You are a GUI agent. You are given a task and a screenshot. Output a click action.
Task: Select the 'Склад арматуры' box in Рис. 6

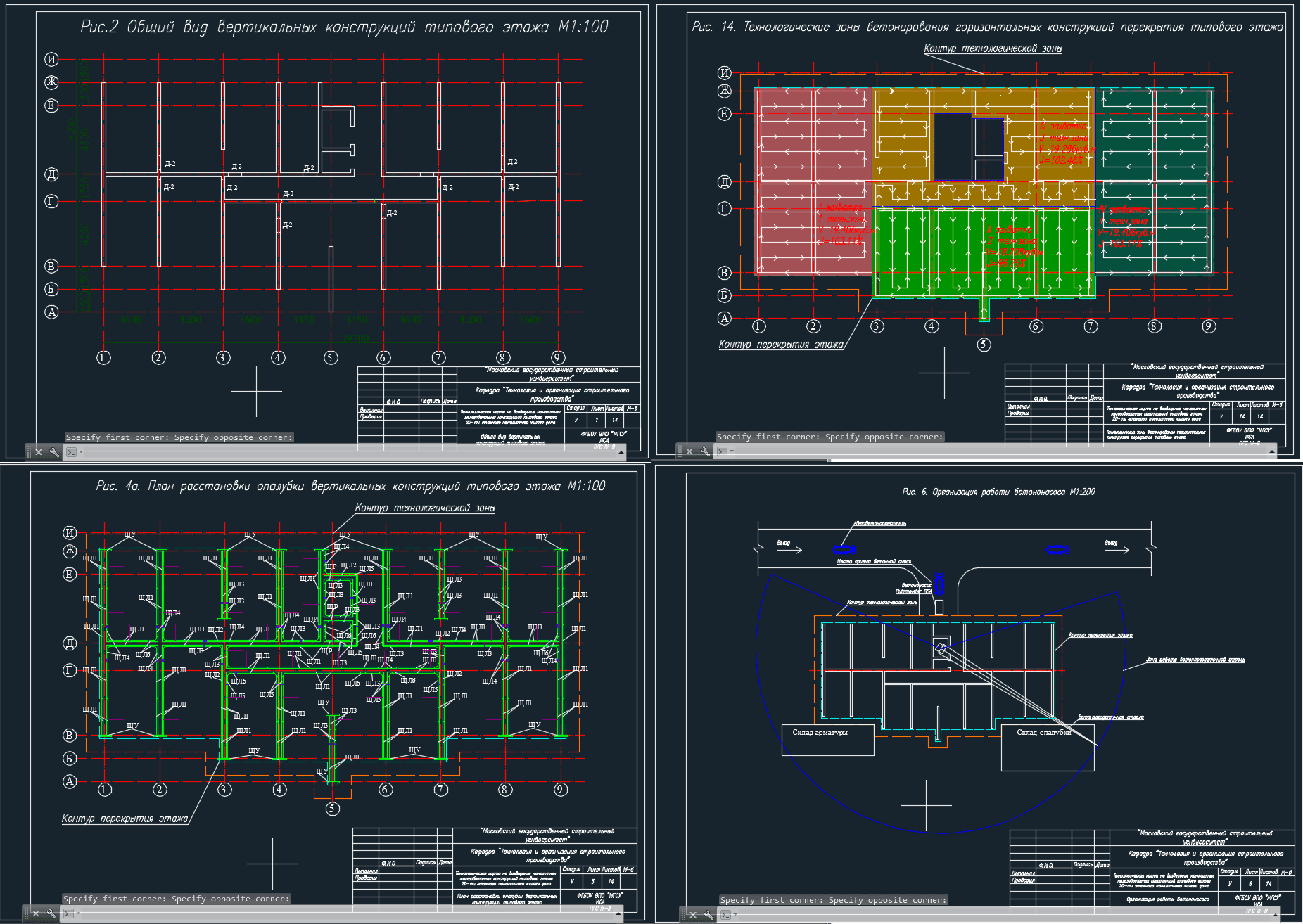pos(827,740)
